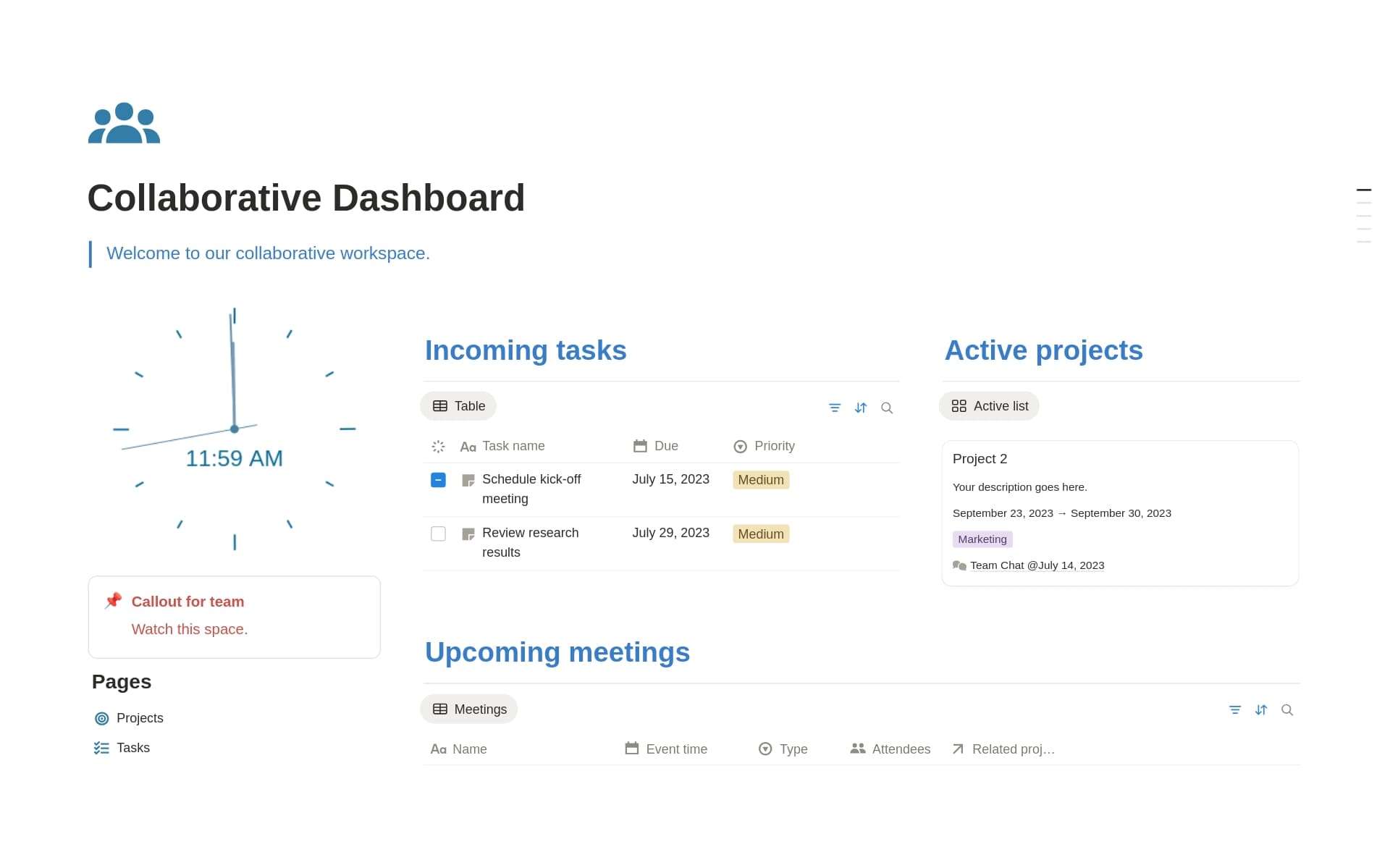The height and width of the screenshot is (868, 1390).
Task: Click the target icon beside Projects page
Action: pyautogui.click(x=101, y=718)
